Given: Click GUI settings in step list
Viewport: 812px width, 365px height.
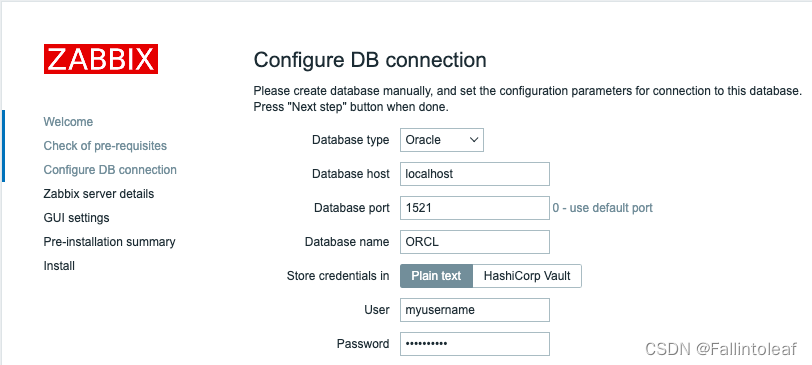Looking at the screenshot, I should (77, 217).
